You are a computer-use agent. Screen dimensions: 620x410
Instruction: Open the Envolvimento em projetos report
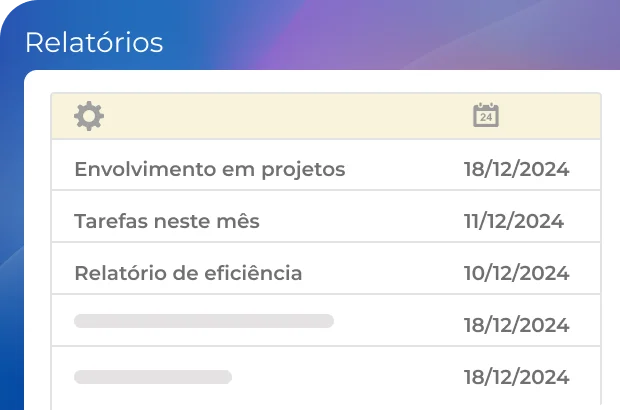click(x=209, y=169)
